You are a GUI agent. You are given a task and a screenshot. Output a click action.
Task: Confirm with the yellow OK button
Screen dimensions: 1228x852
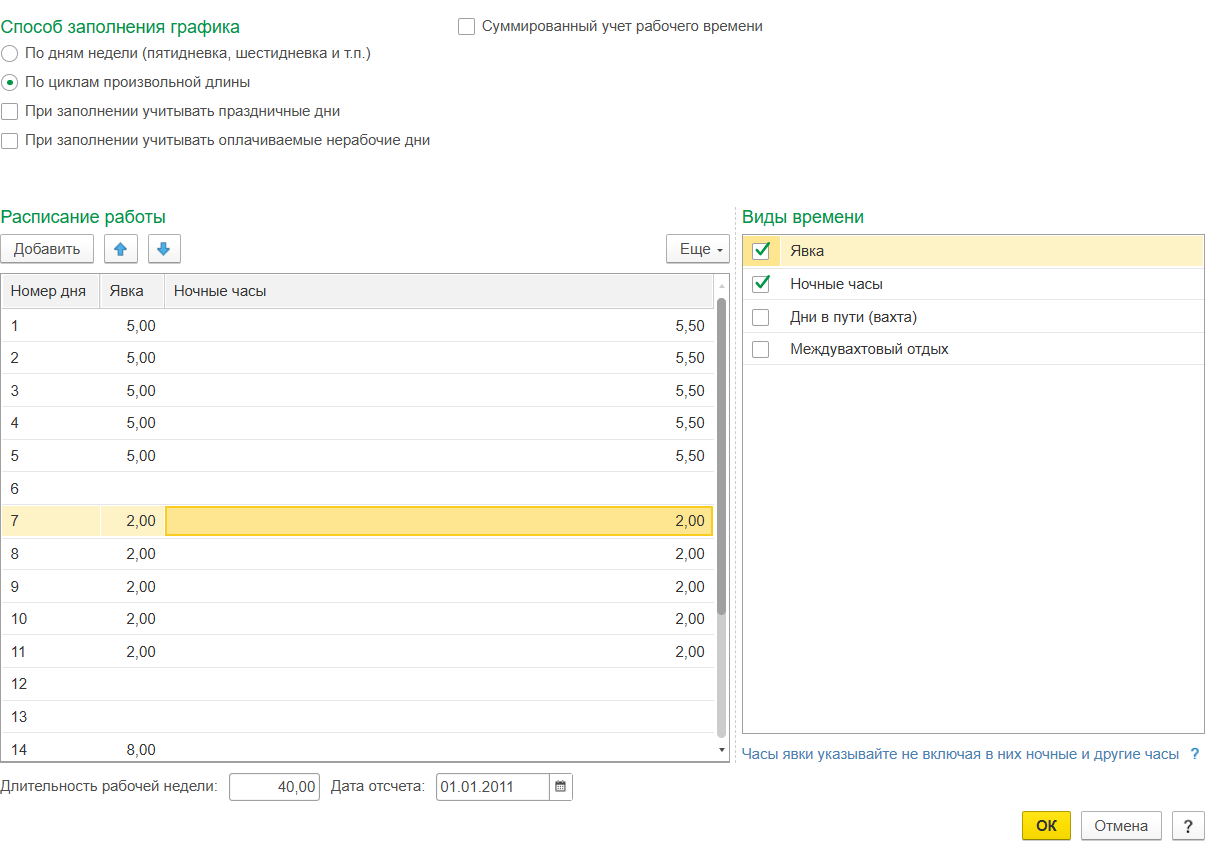coord(1046,826)
